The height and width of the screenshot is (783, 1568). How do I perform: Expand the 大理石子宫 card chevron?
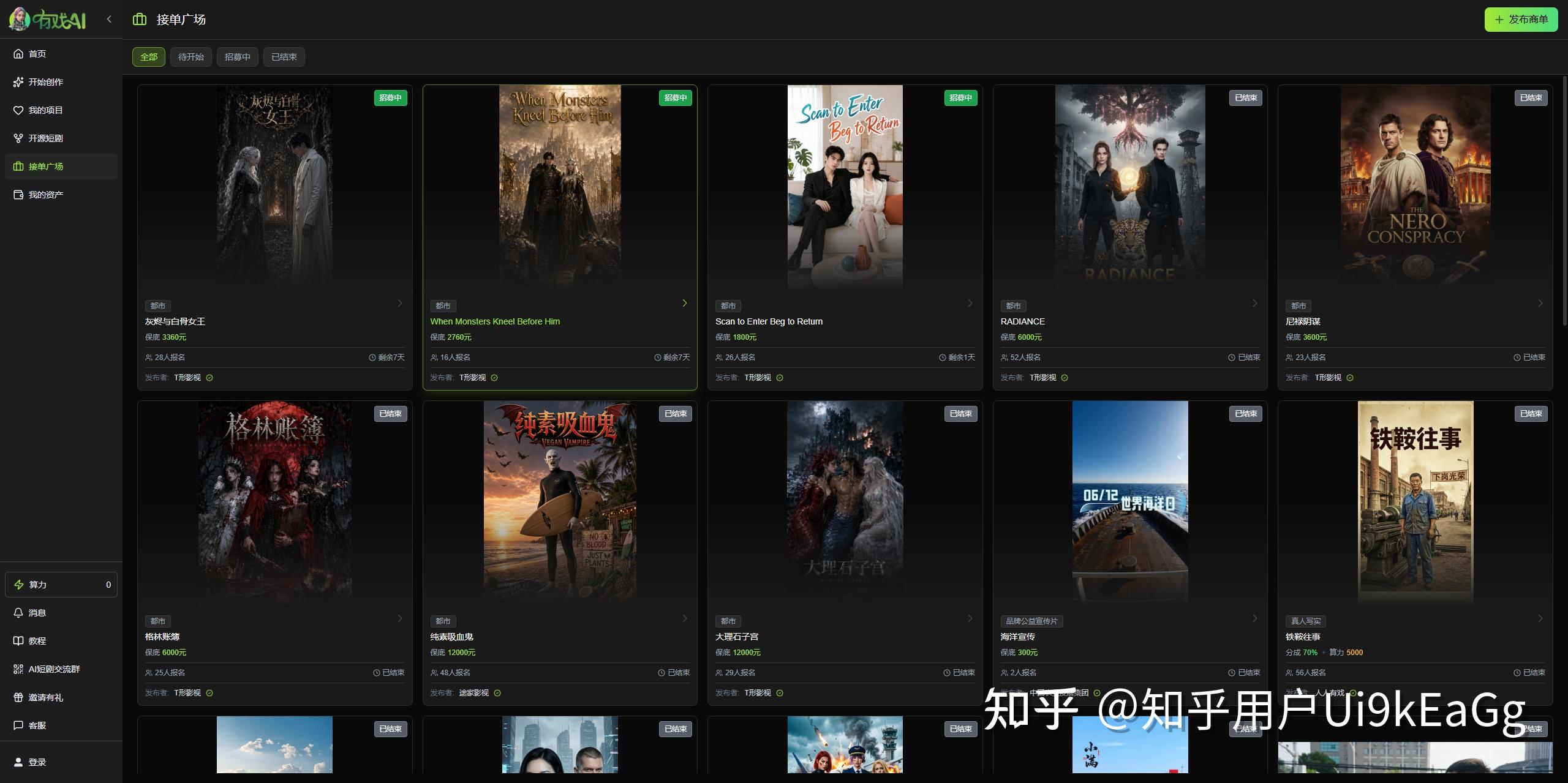[x=970, y=618]
